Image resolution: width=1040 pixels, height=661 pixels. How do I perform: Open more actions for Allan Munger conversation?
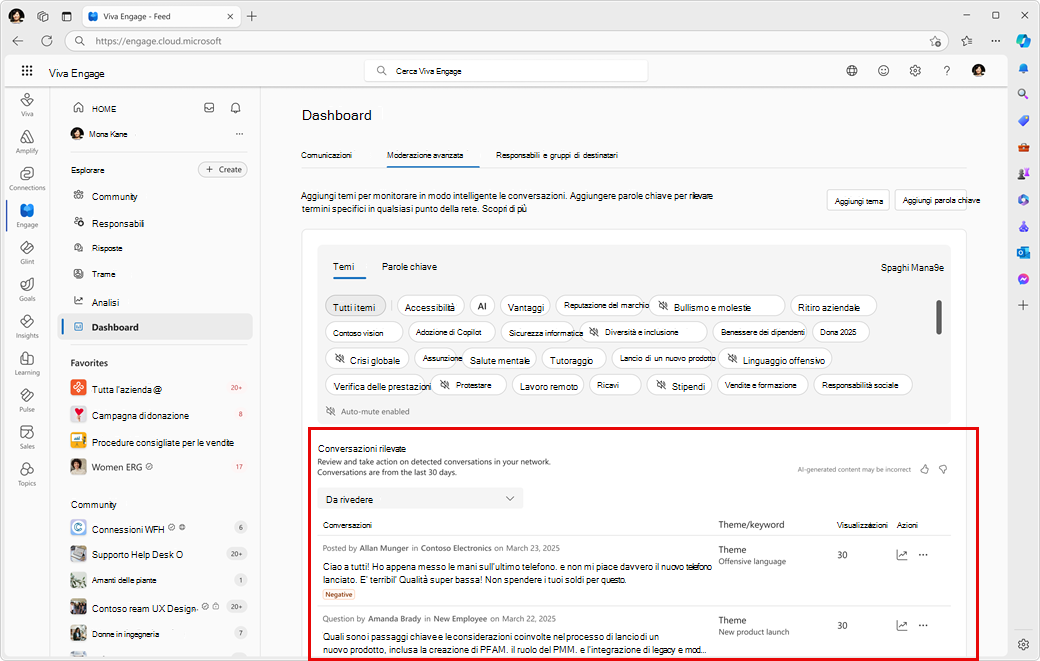(923, 555)
